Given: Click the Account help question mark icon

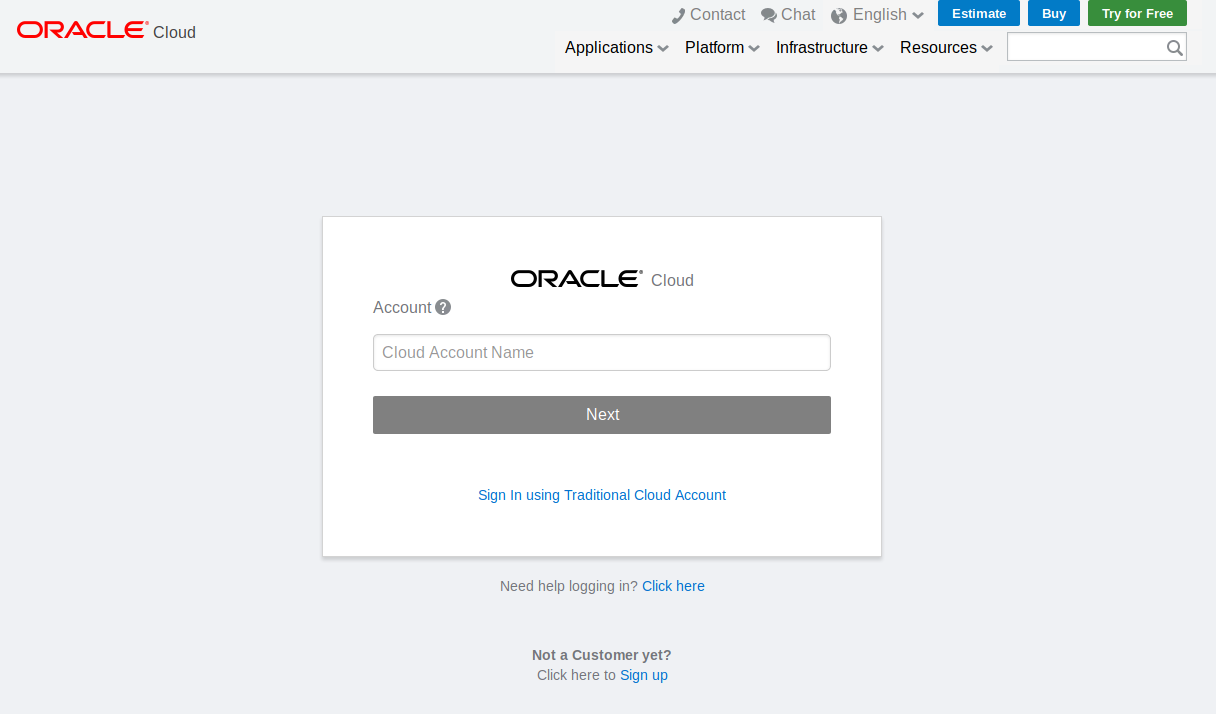Looking at the screenshot, I should [x=443, y=307].
